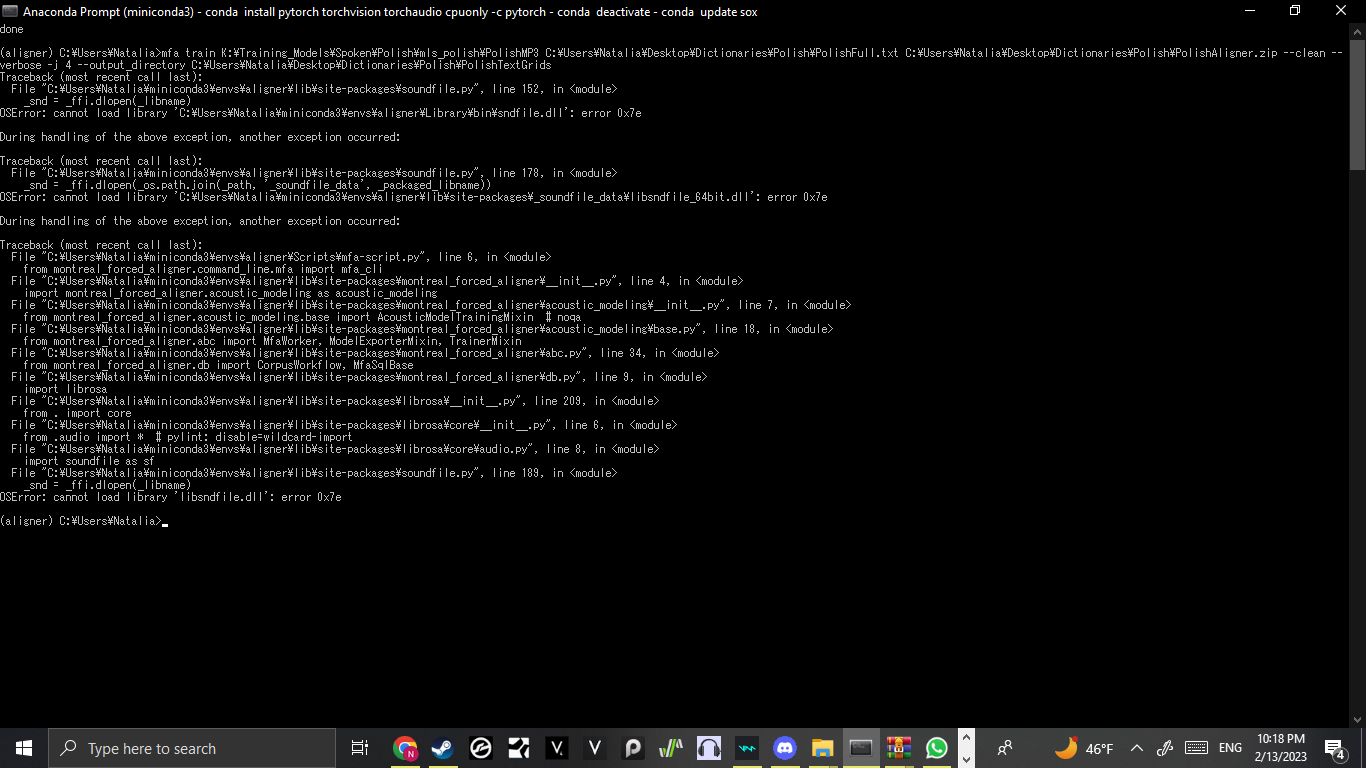Screen dimensions: 1366x768
Task: Open the People icon on the taskbar
Action: click(x=1007, y=747)
